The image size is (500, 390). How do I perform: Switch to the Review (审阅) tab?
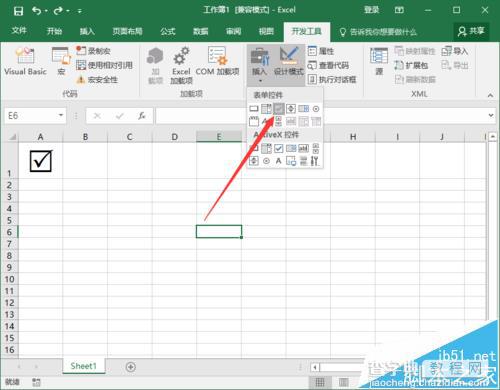click(x=233, y=31)
